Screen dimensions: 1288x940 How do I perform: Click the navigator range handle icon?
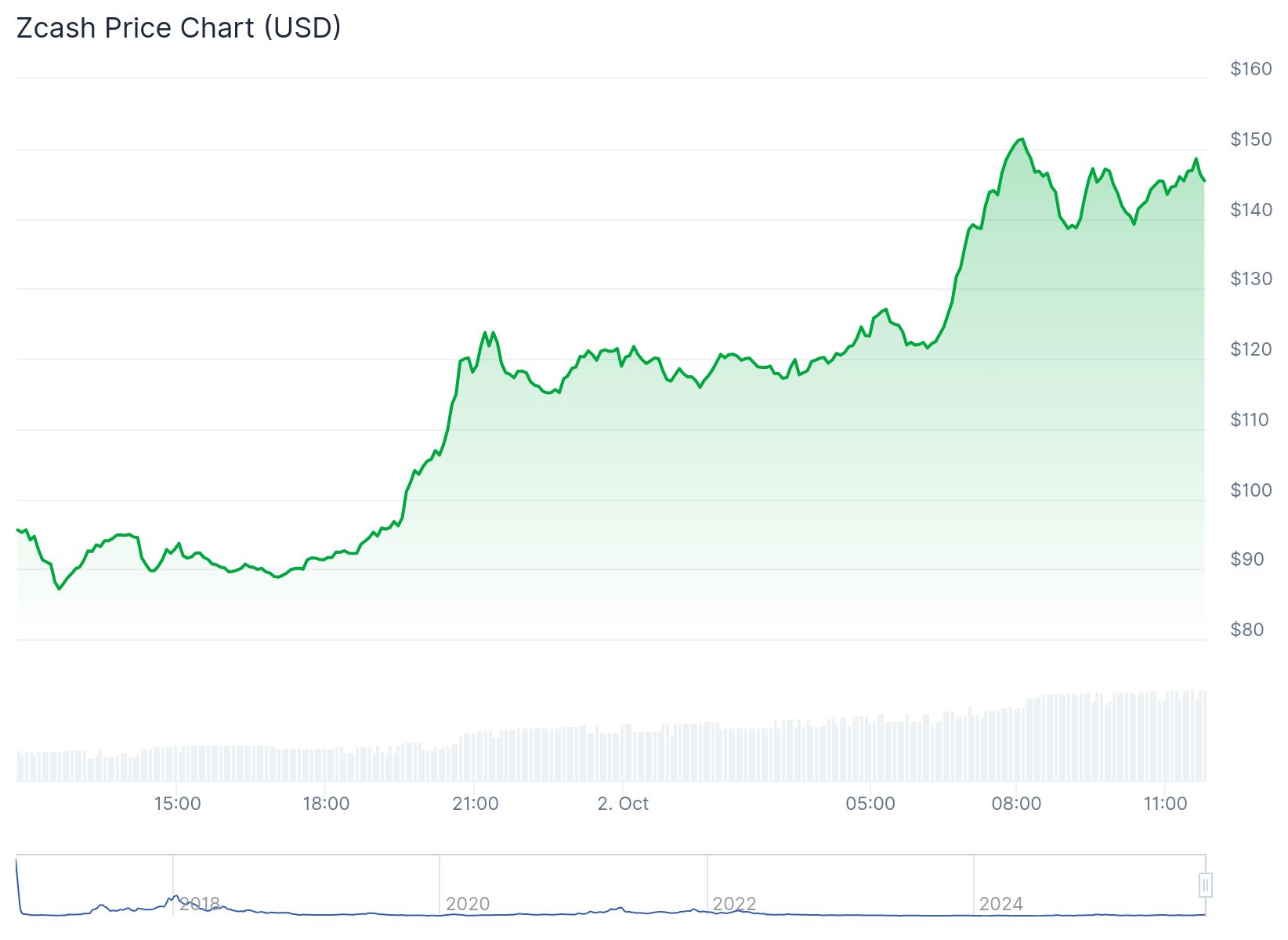point(1206,885)
